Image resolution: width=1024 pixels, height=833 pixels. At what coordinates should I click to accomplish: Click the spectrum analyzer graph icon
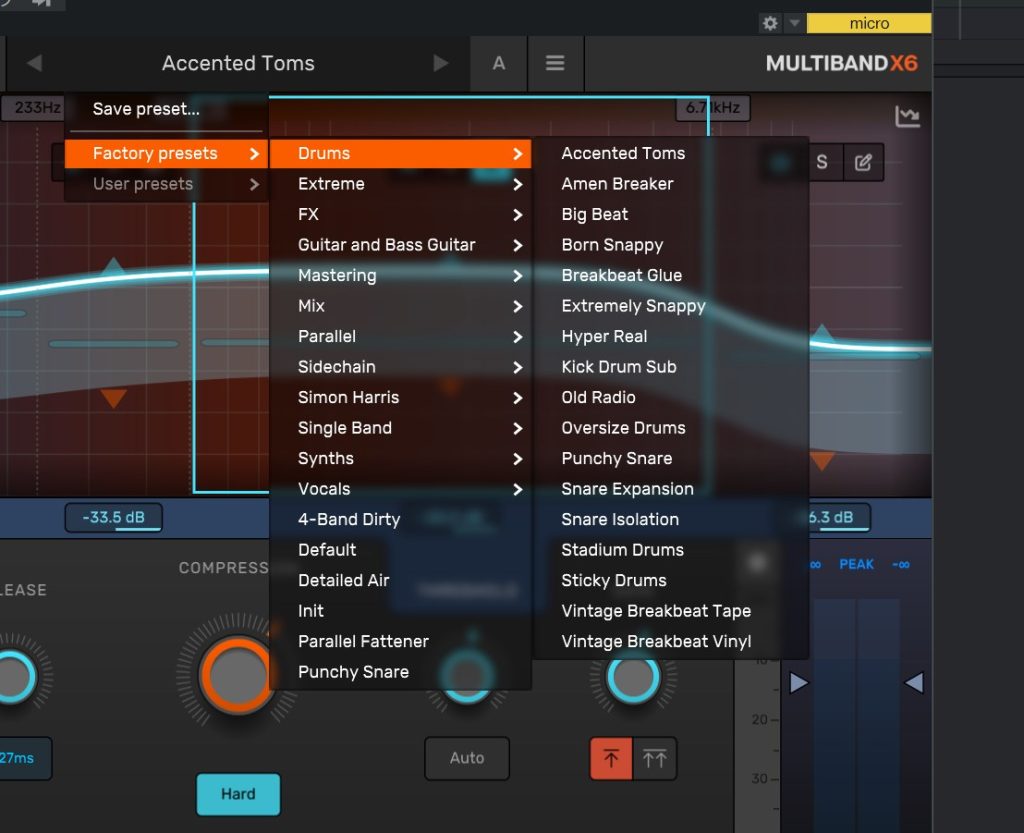907,117
